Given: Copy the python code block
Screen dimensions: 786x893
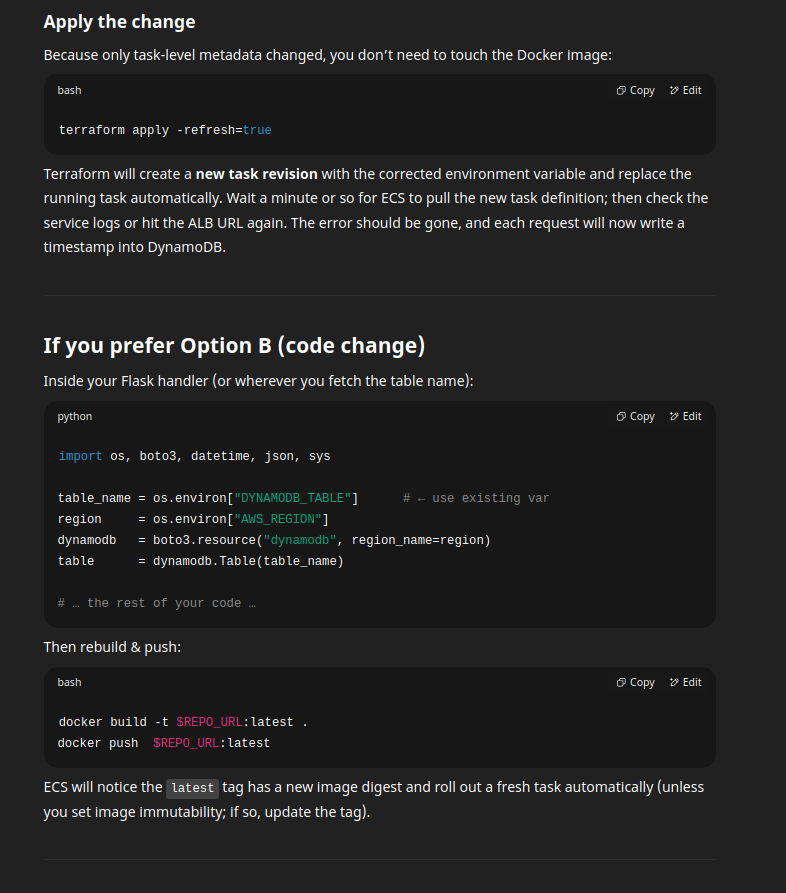Looking at the screenshot, I should pyautogui.click(x=636, y=416).
